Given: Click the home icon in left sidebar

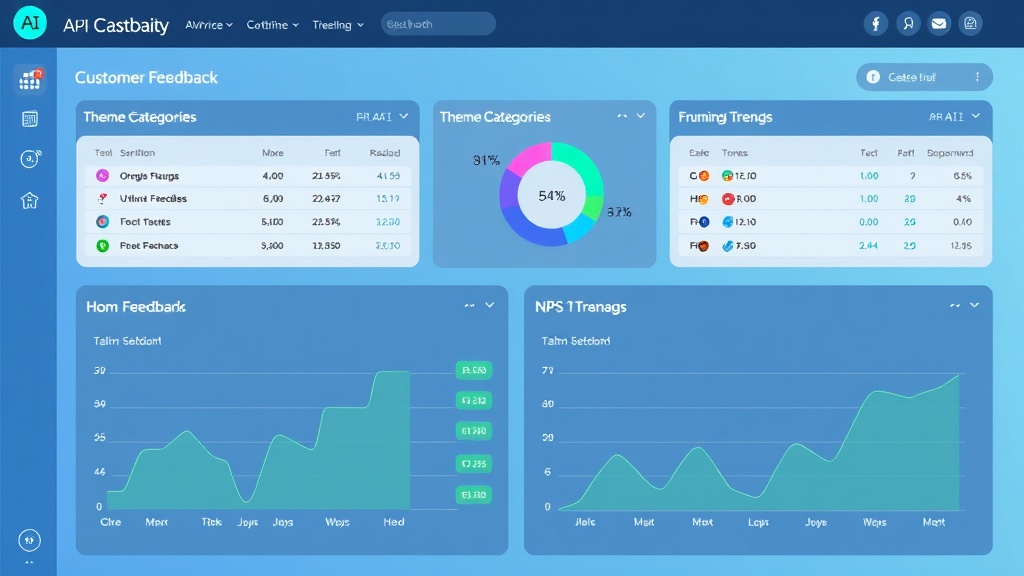Looking at the screenshot, I should tap(30, 200).
